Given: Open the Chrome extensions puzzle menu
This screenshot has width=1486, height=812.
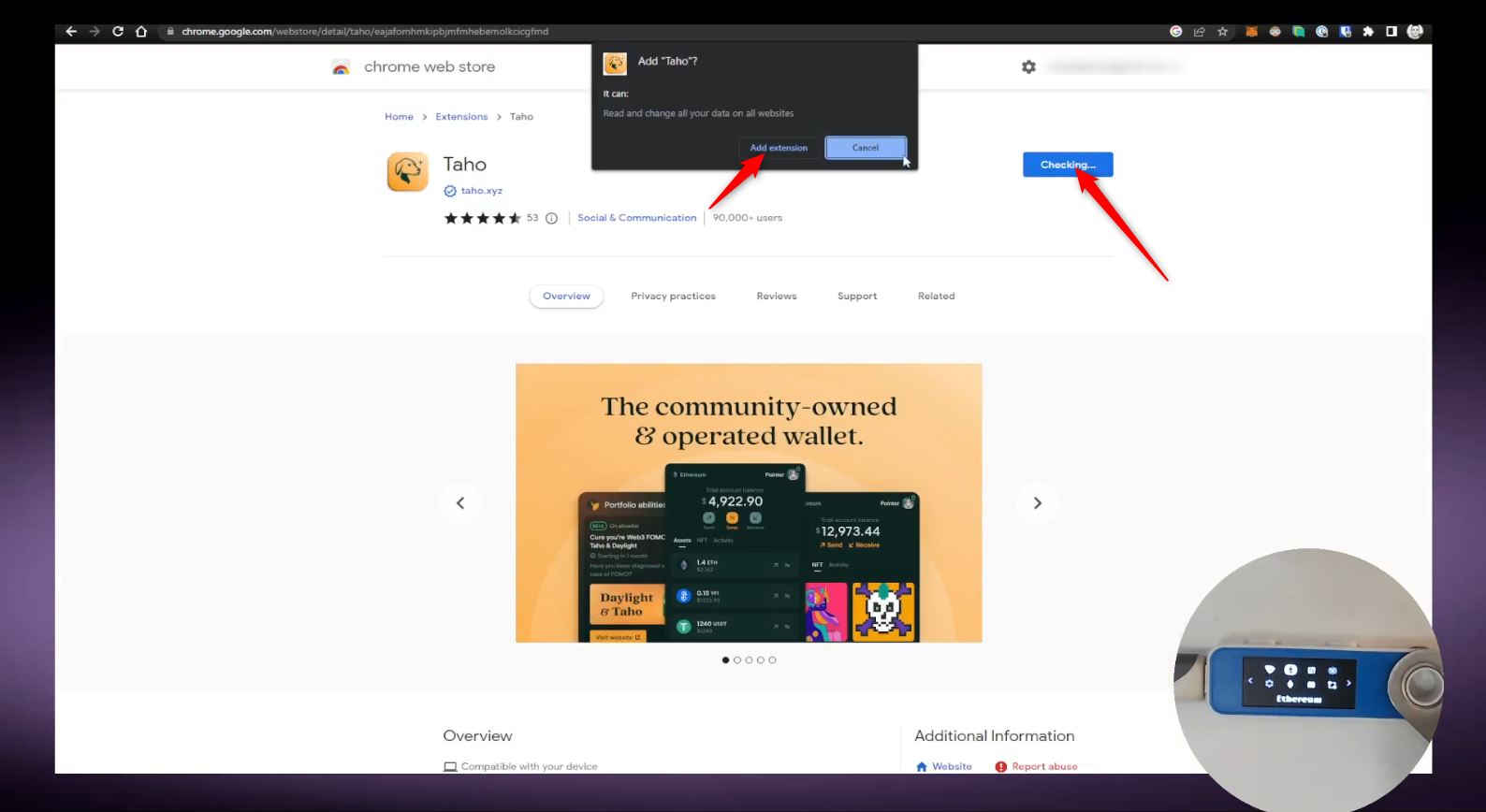Looking at the screenshot, I should tap(1368, 32).
